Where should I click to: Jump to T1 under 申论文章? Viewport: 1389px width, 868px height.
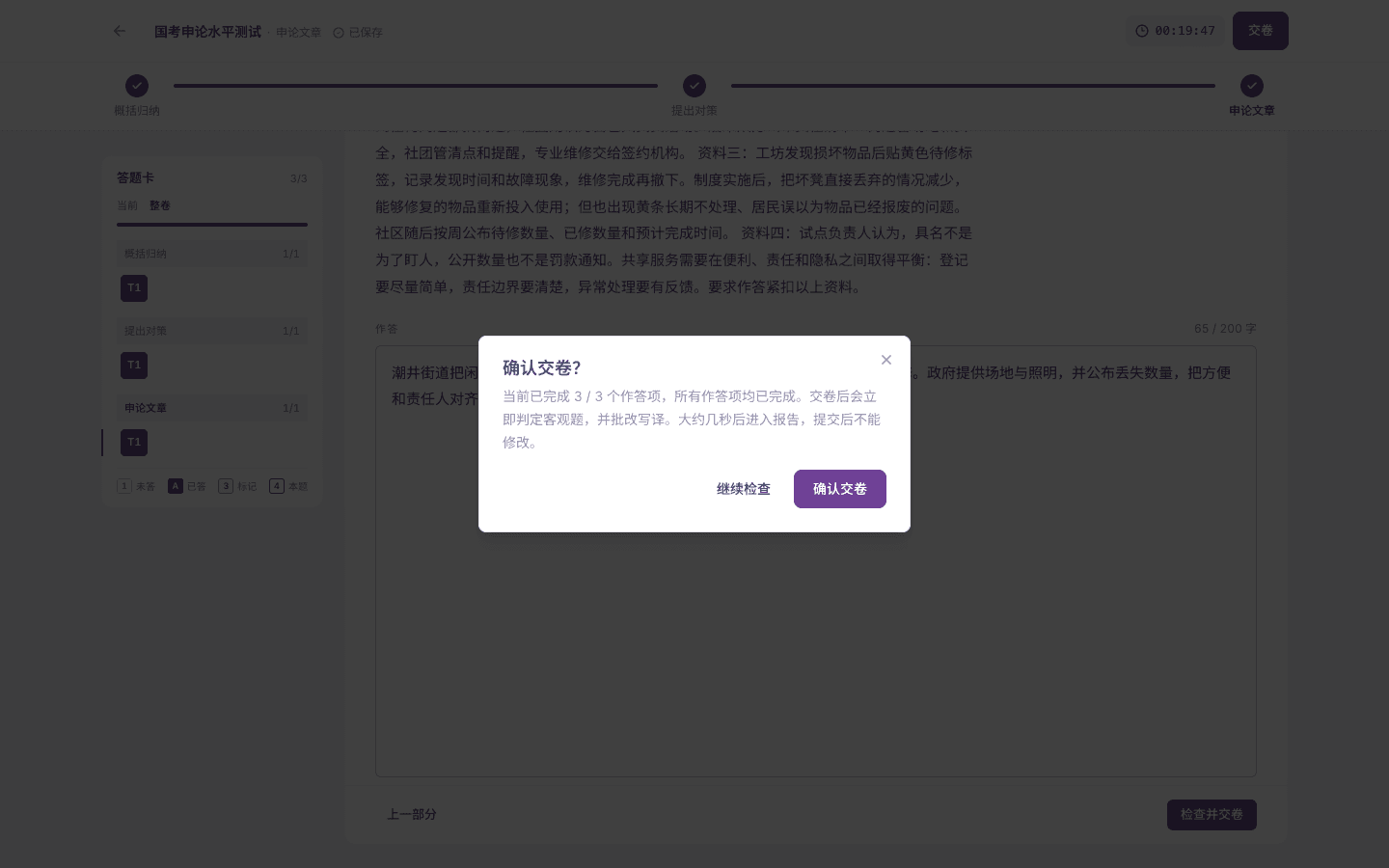[x=134, y=443]
